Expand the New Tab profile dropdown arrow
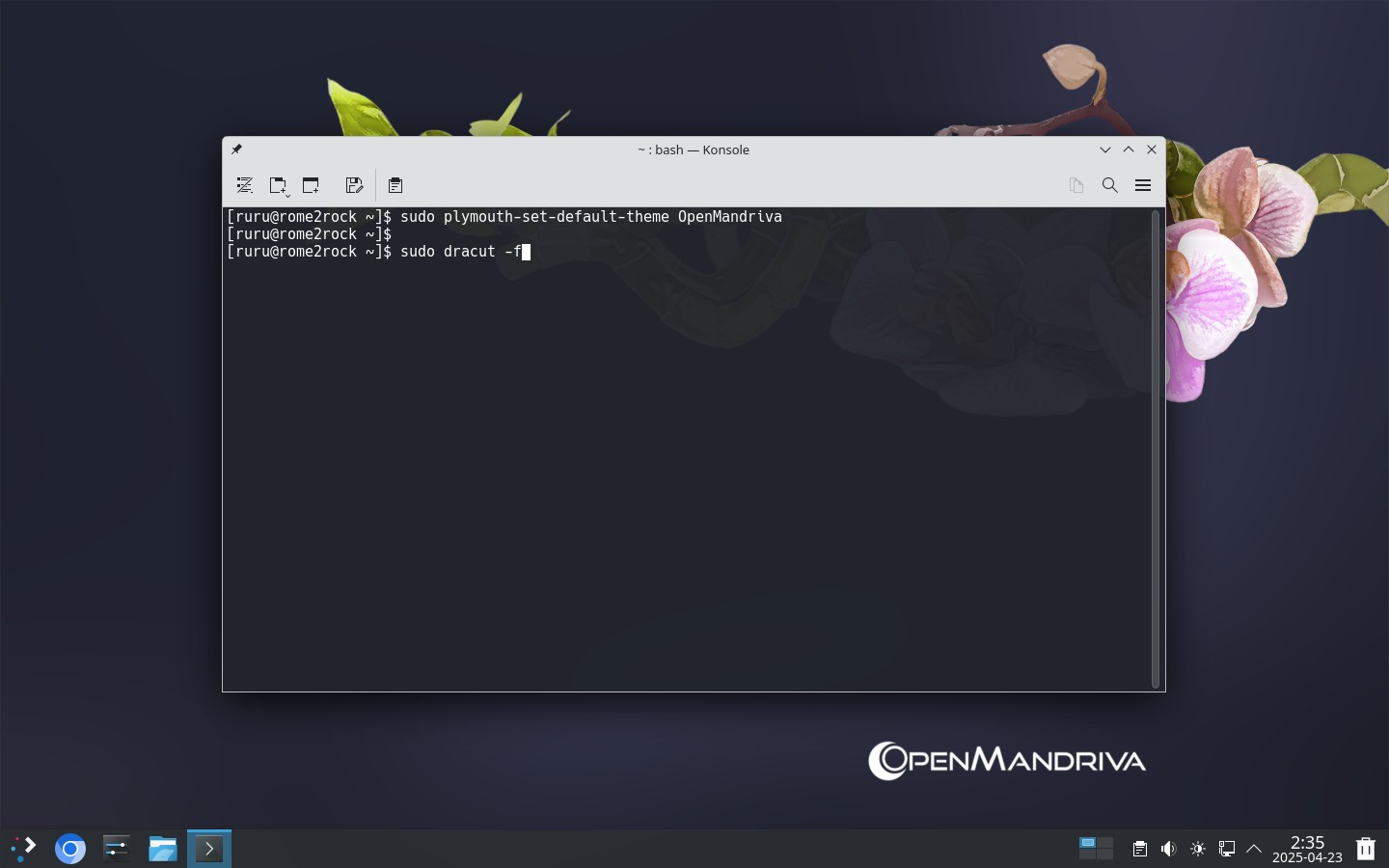This screenshot has height=868, width=1389. (x=287, y=196)
